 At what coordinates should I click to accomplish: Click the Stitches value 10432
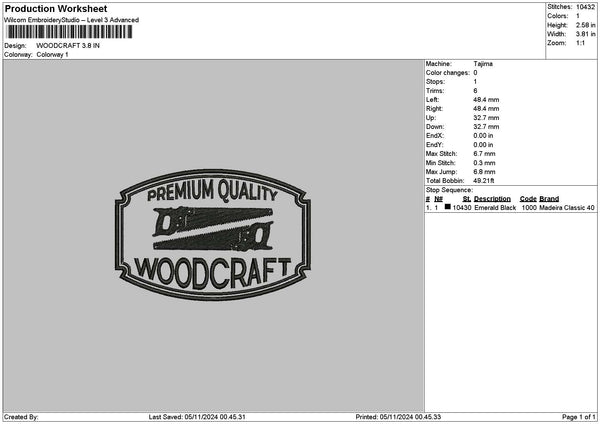pos(585,7)
